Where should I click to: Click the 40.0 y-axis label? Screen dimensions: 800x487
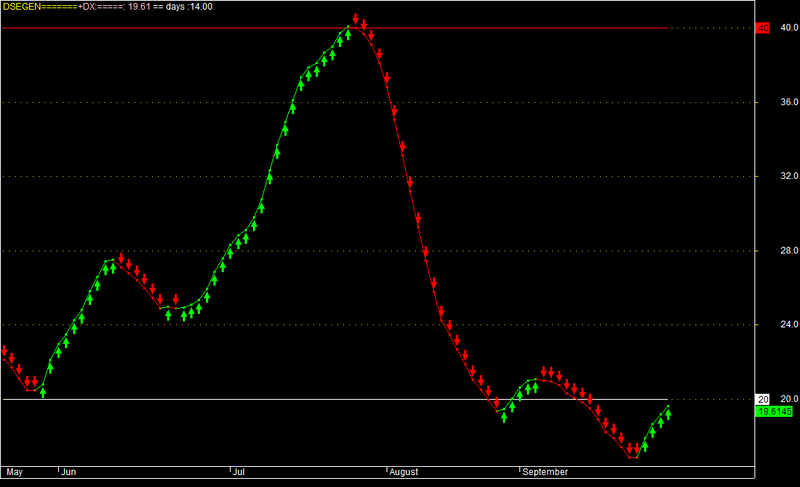tap(789, 28)
